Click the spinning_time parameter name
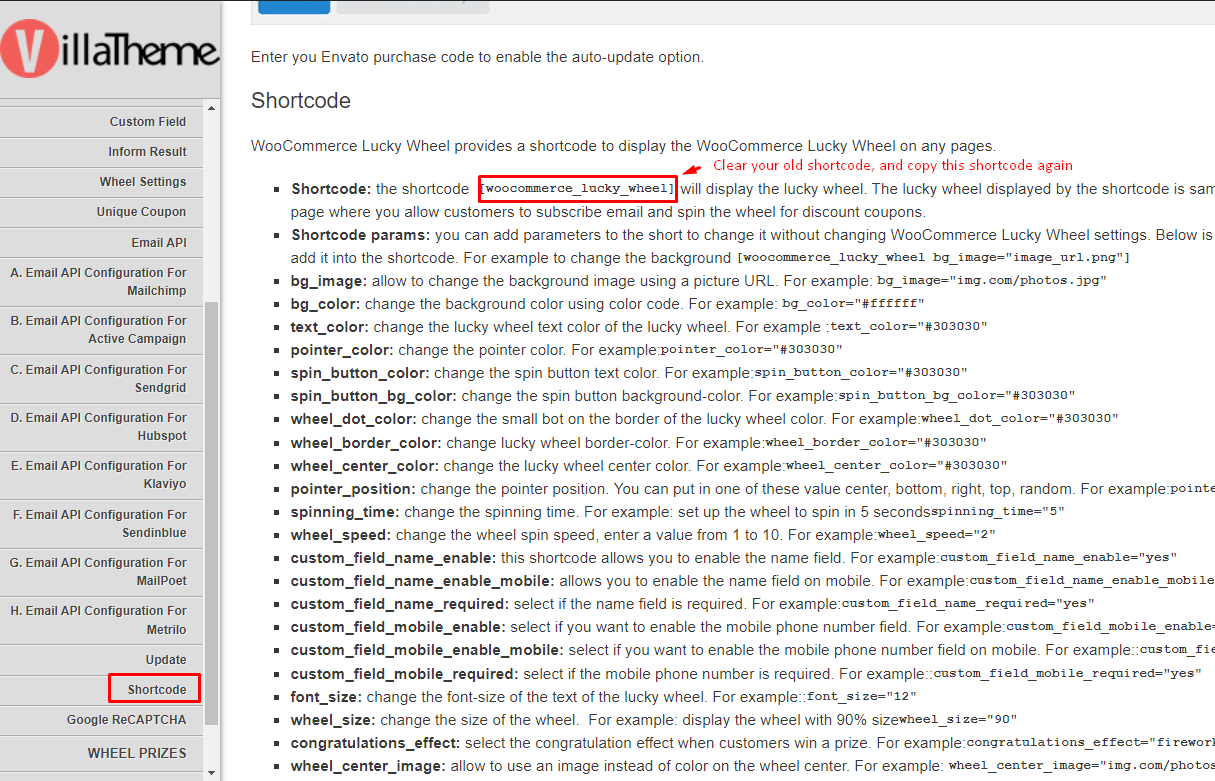Screen dimensions: 1215x781 click(343, 511)
